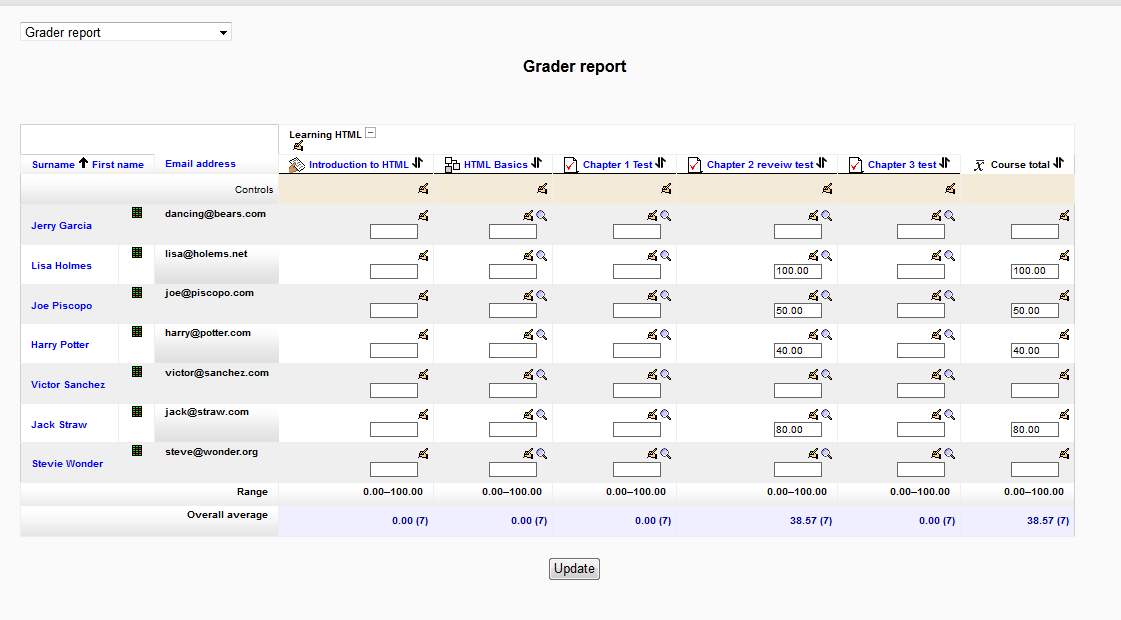Open Stevie Wonder's user grade report icon

(137, 451)
